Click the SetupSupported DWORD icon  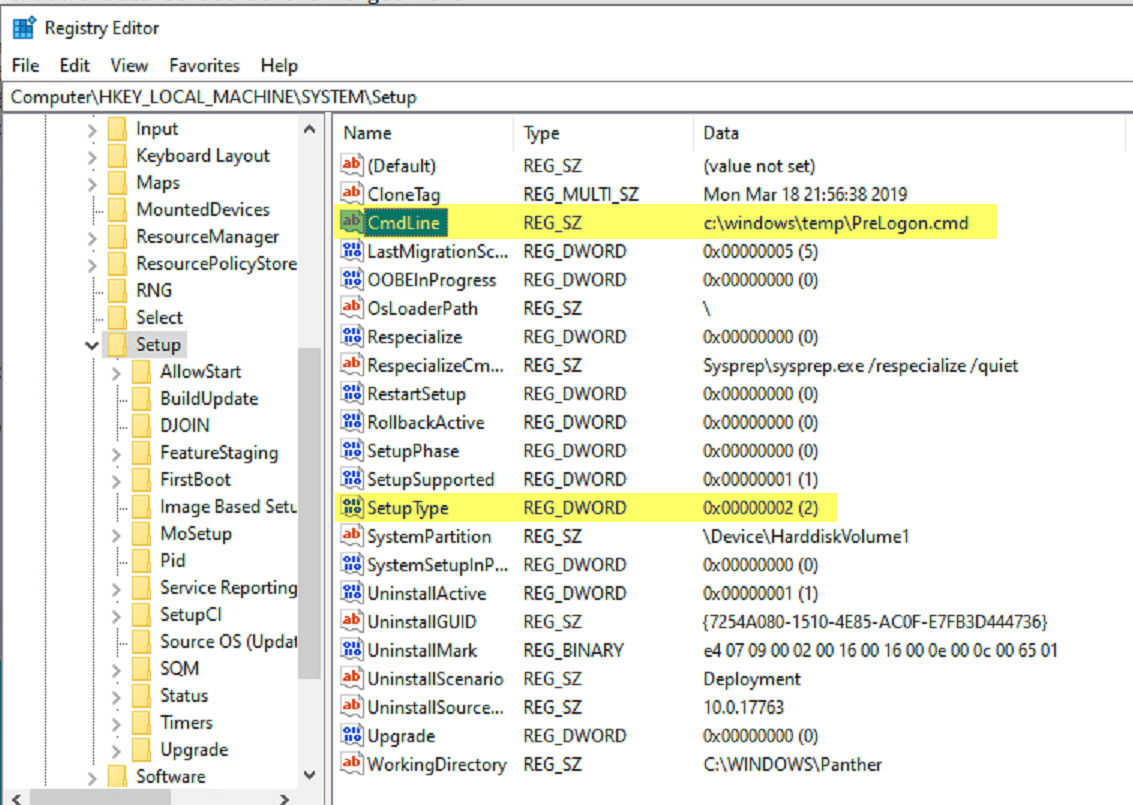pos(352,479)
